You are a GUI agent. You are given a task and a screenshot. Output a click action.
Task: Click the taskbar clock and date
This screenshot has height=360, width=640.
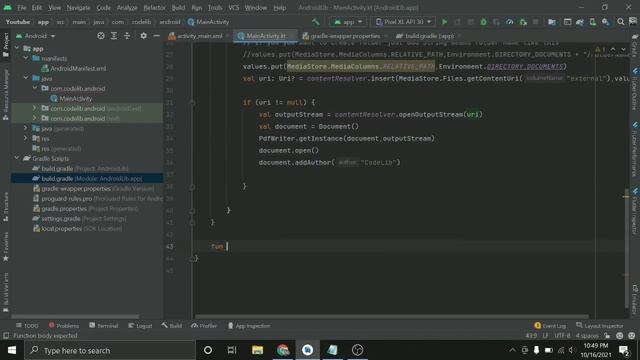[596, 350]
